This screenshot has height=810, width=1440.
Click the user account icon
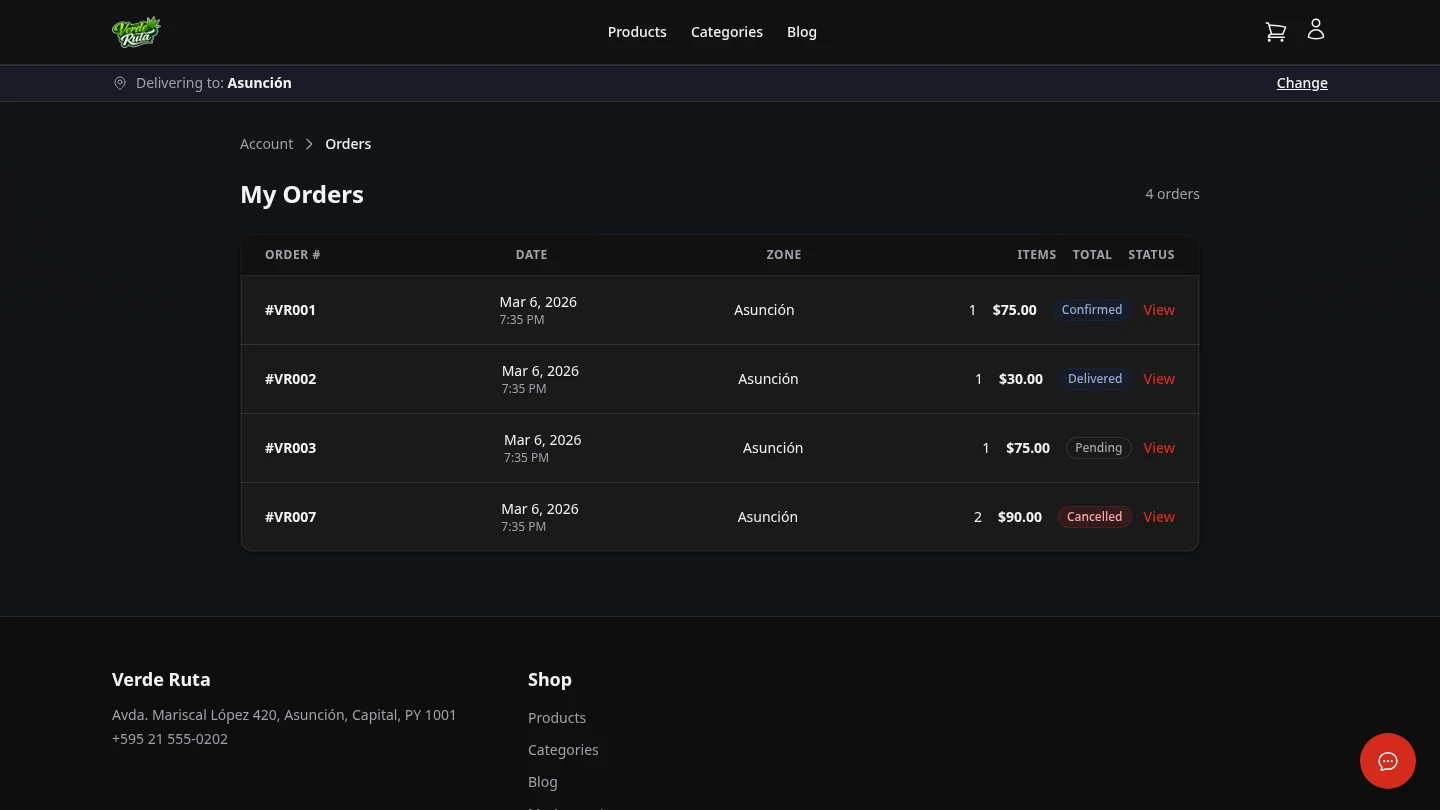[1315, 29]
